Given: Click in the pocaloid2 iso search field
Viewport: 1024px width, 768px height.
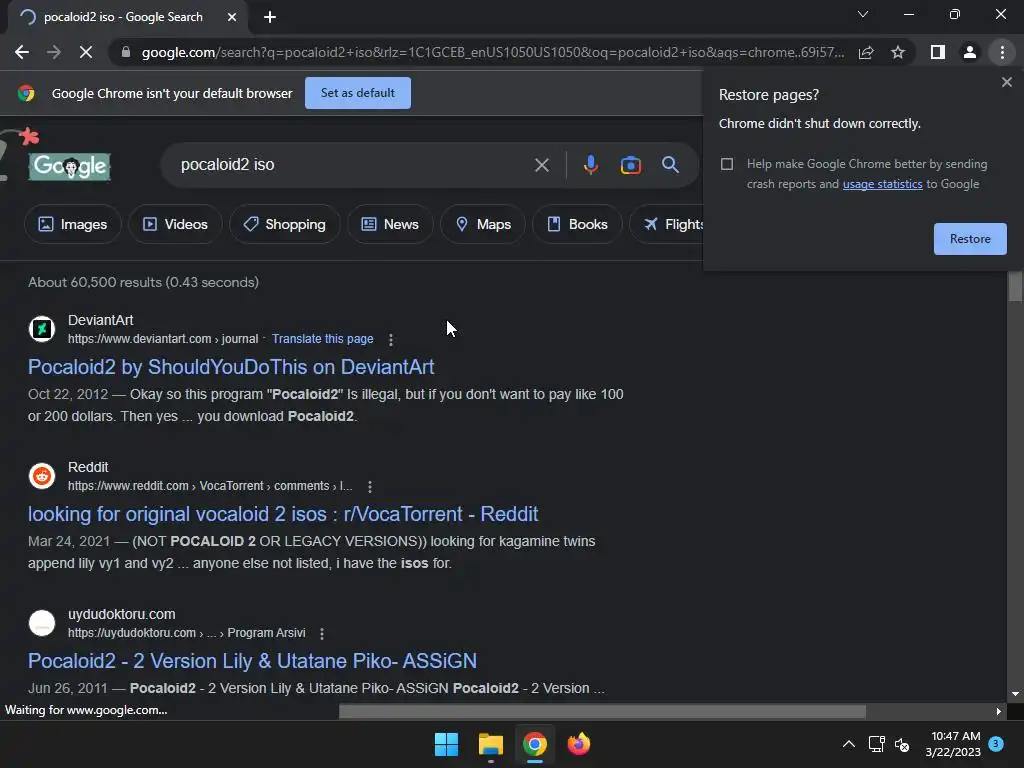Looking at the screenshot, I should [353, 165].
